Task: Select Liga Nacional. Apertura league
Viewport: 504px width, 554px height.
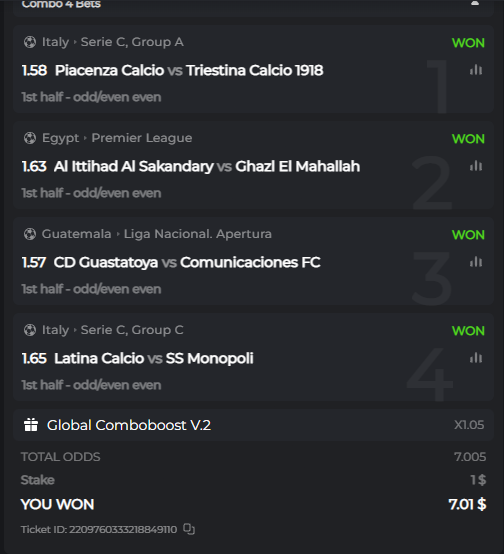Action: pos(198,234)
